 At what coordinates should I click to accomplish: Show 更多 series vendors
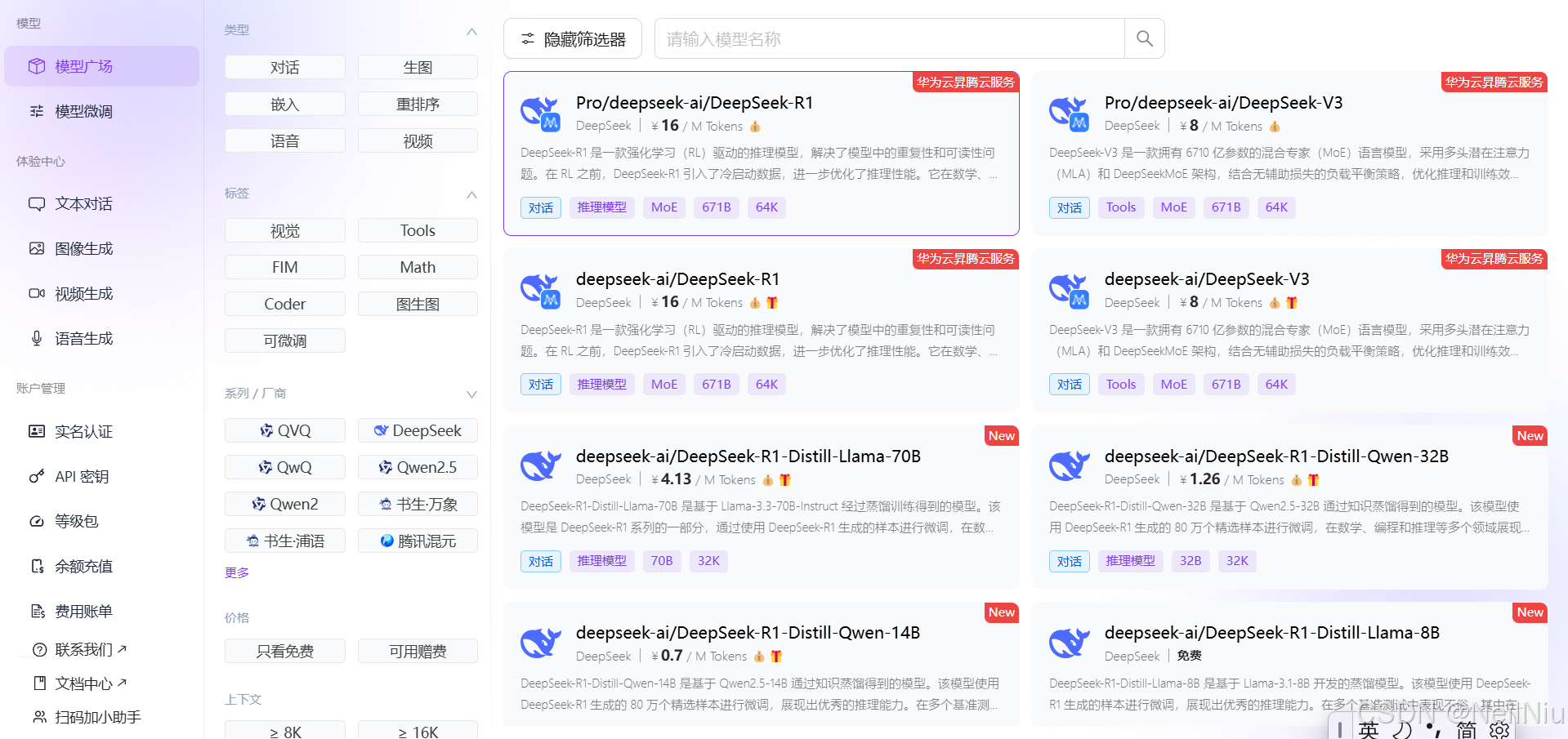[237, 572]
